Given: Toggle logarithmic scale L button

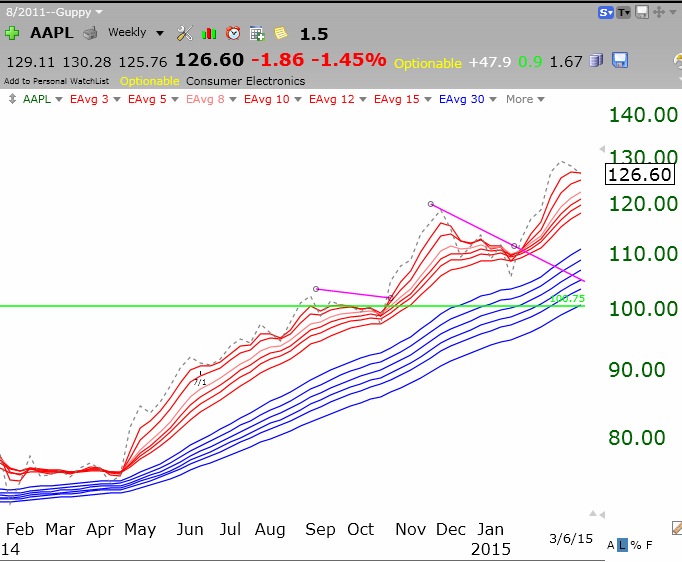Looking at the screenshot, I should [622, 545].
